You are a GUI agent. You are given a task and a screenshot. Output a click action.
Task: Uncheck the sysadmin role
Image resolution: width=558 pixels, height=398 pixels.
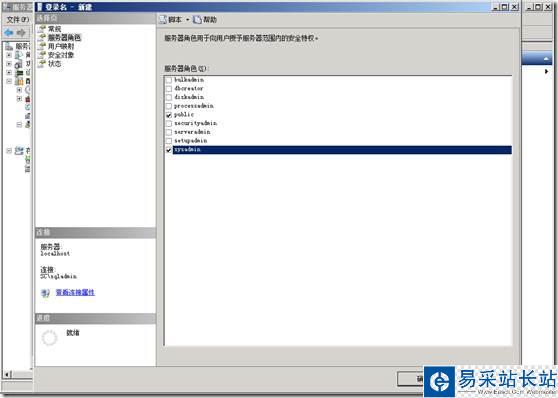(169, 150)
